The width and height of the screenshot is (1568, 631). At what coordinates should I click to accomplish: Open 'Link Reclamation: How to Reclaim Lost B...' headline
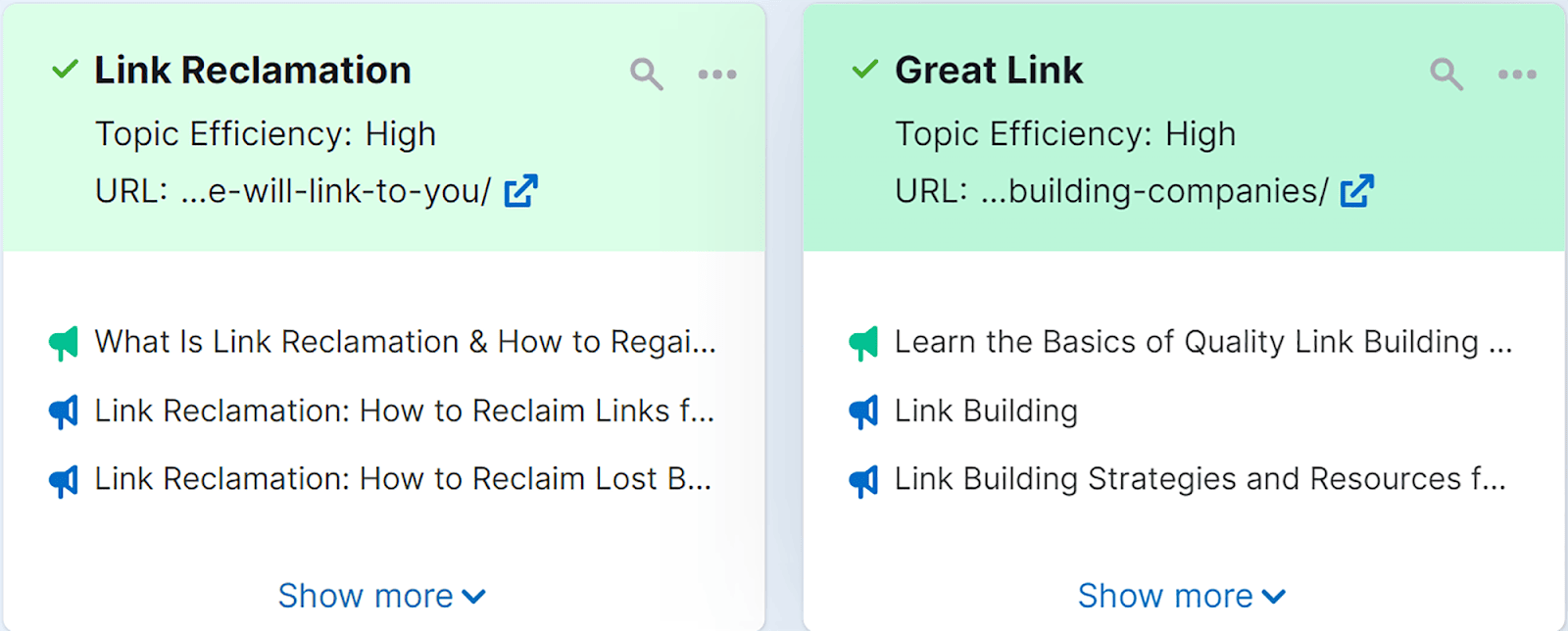tap(403, 479)
